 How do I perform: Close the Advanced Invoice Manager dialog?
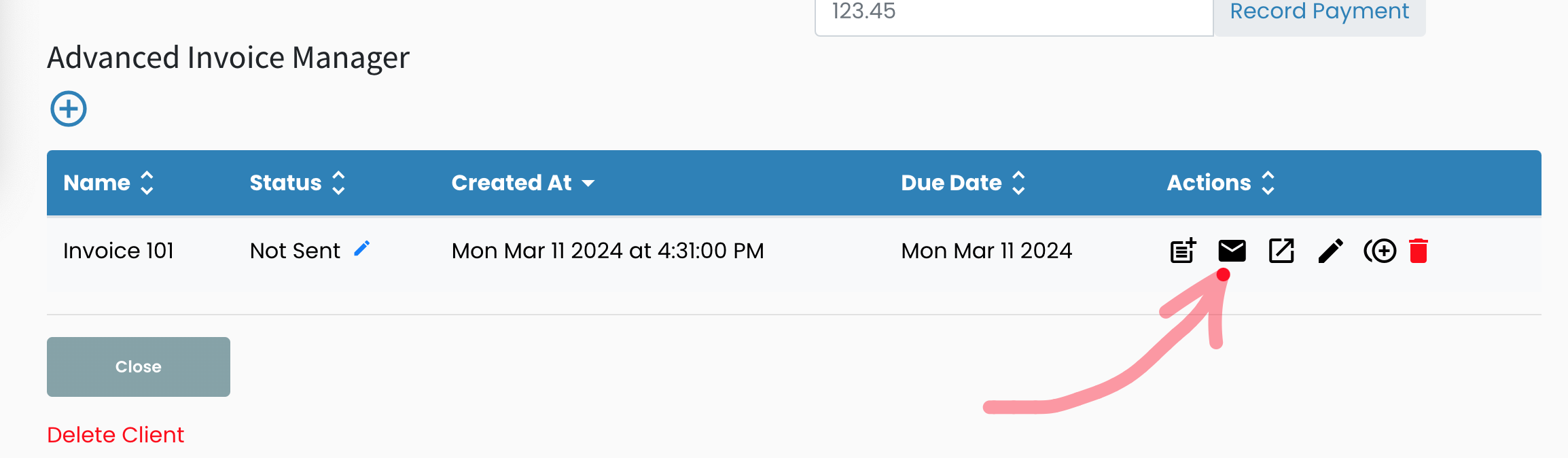click(x=139, y=367)
